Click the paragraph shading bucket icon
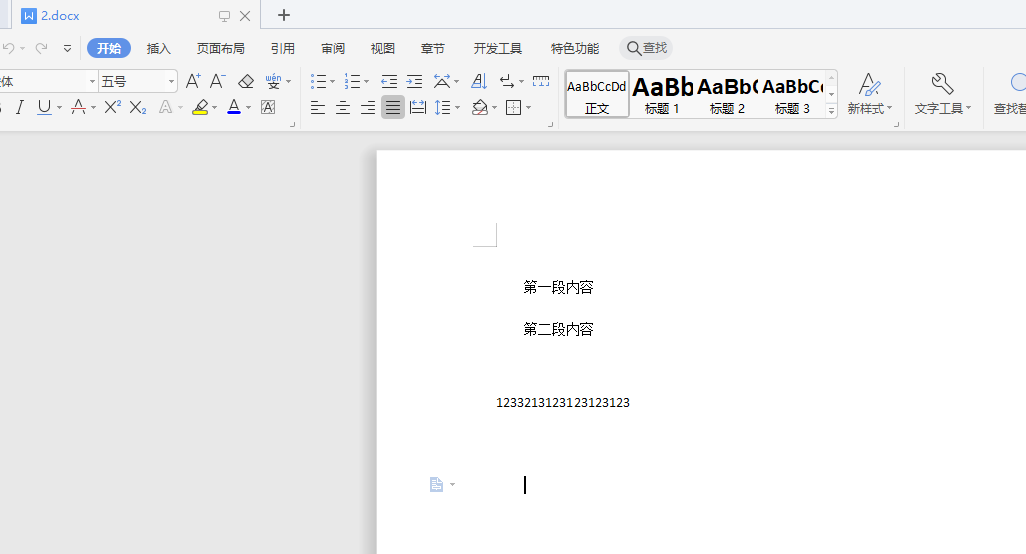The width and height of the screenshot is (1026, 554). click(480, 107)
